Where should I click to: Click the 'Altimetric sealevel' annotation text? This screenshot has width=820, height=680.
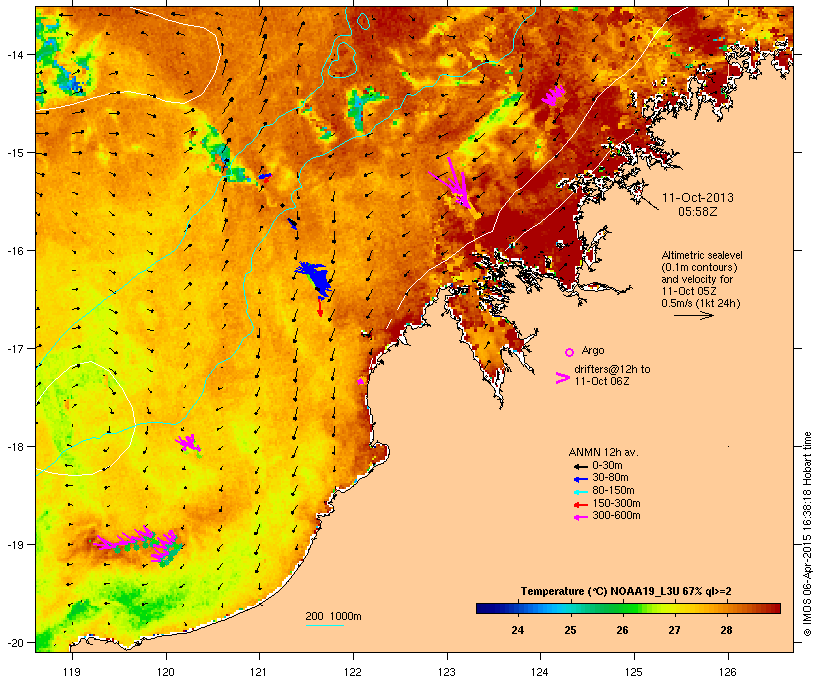click(x=702, y=255)
